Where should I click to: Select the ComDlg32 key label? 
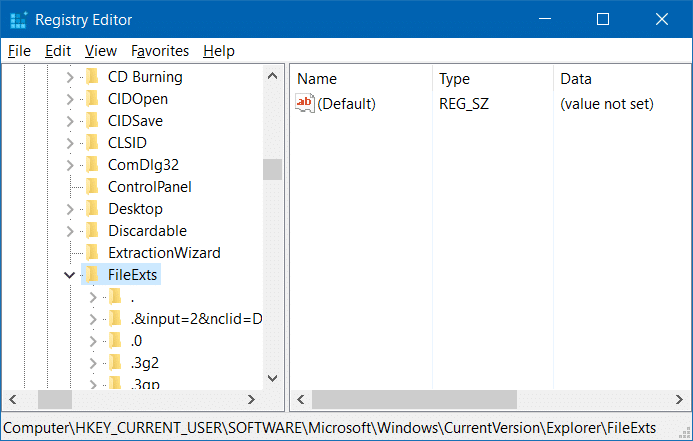pos(144,165)
